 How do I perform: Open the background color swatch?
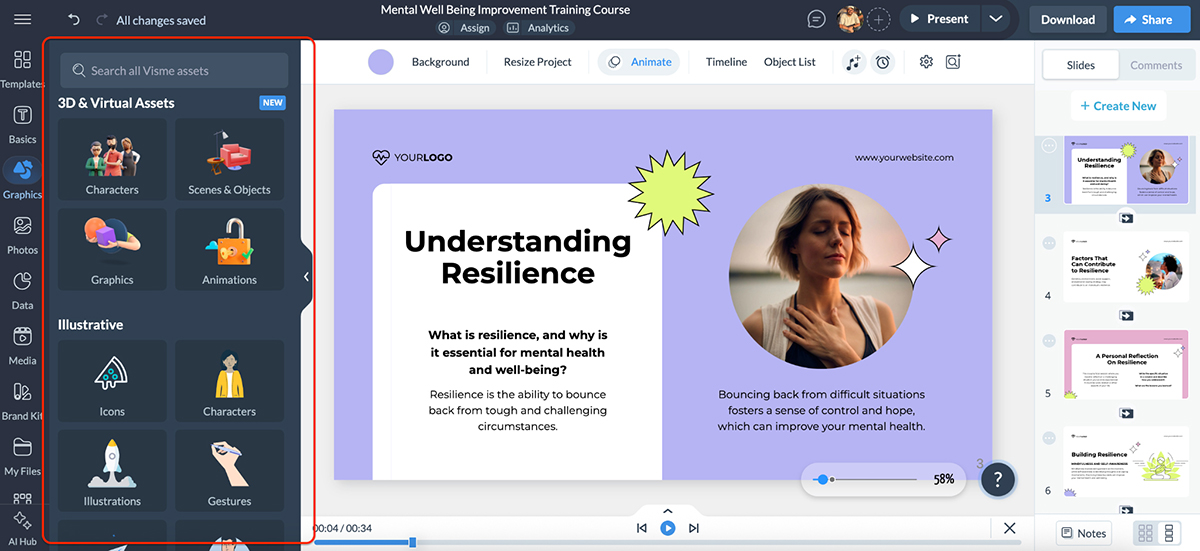(381, 62)
